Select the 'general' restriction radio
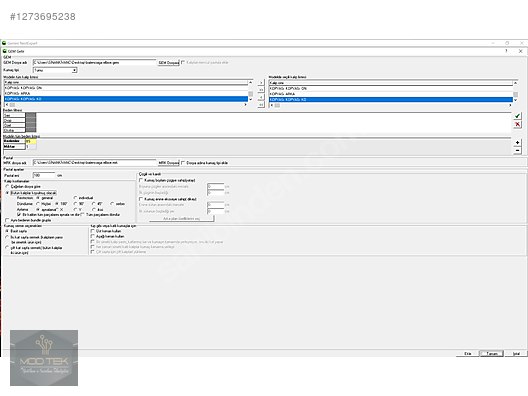Image resolution: width=528 pixels, height=396 pixels. click(38, 198)
